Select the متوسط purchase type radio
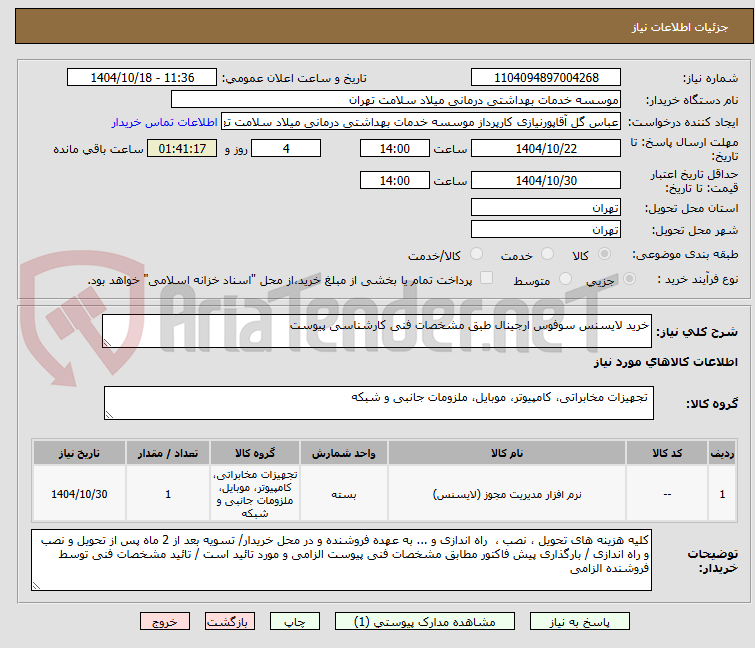Viewport: 755px width, 648px height. [x=565, y=279]
